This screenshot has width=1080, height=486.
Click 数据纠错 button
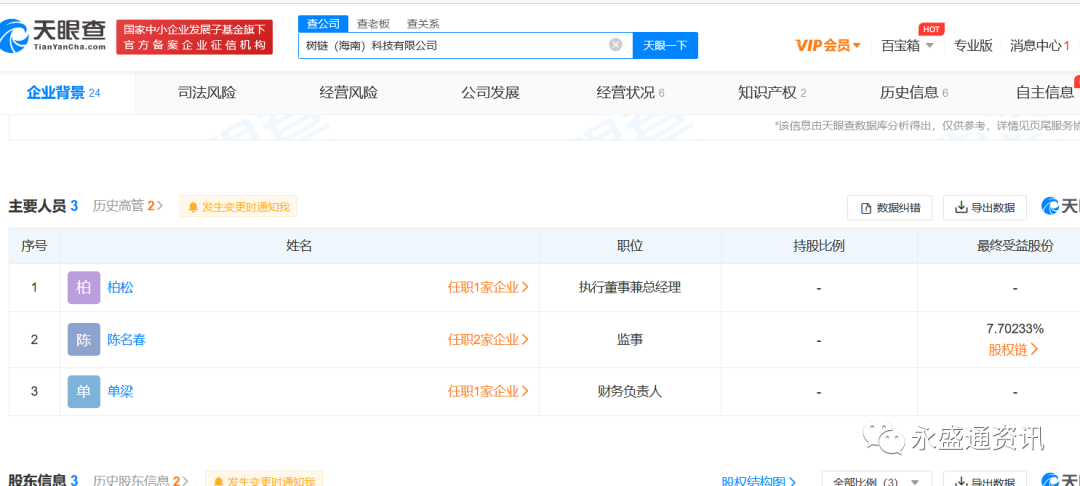tap(889, 208)
